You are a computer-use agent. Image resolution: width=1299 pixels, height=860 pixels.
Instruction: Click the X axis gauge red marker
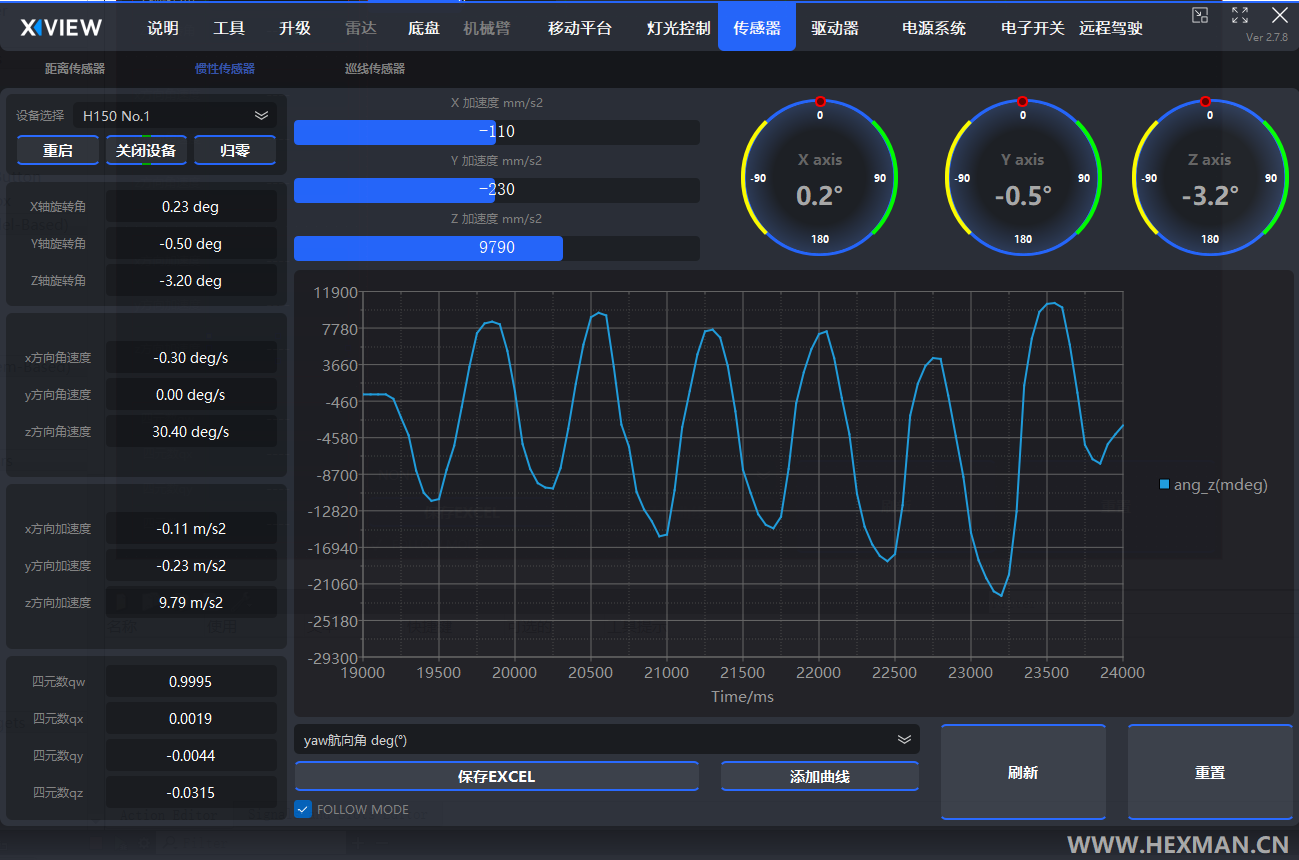click(820, 101)
